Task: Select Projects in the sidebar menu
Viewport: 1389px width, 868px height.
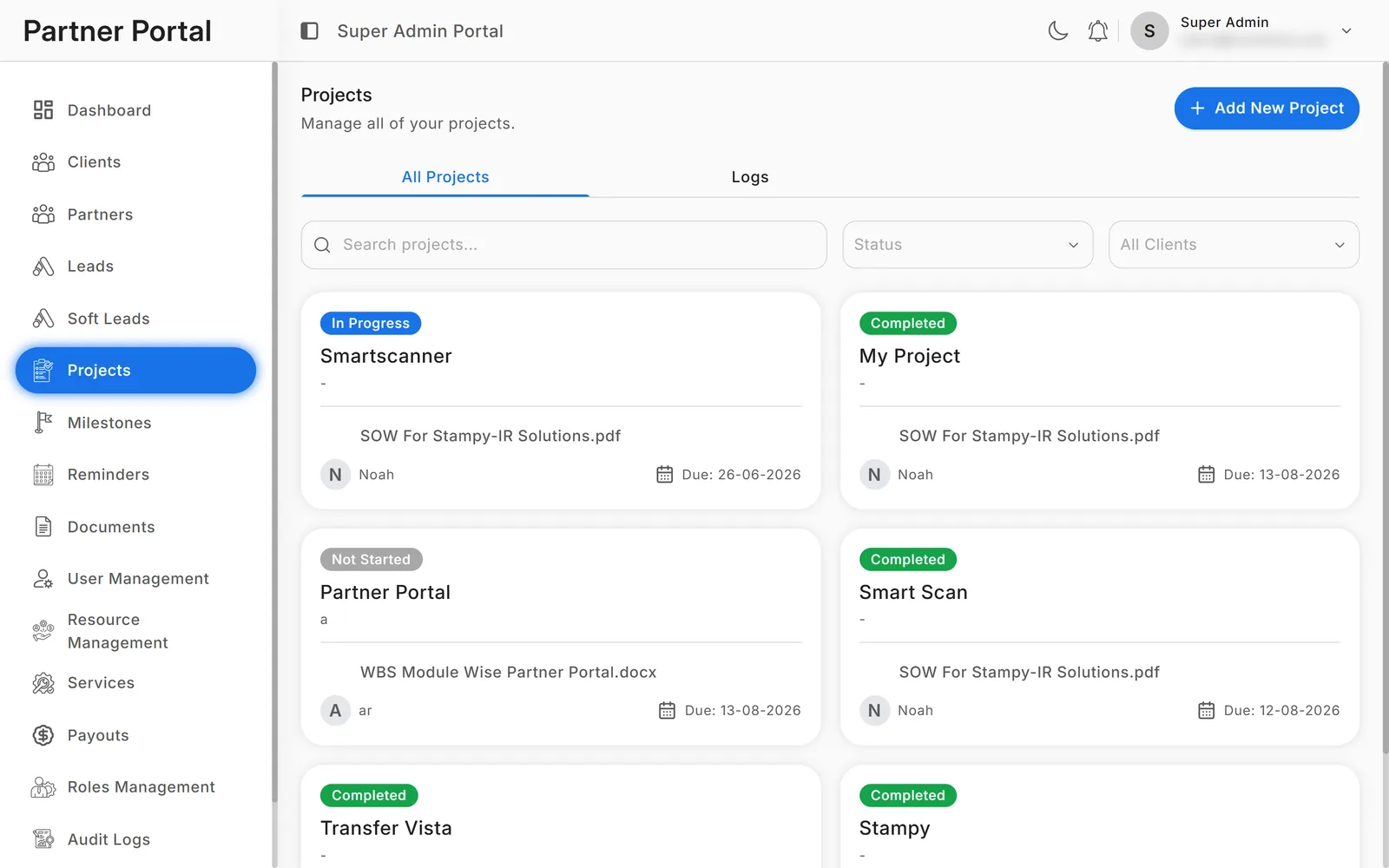Action: pos(135,371)
